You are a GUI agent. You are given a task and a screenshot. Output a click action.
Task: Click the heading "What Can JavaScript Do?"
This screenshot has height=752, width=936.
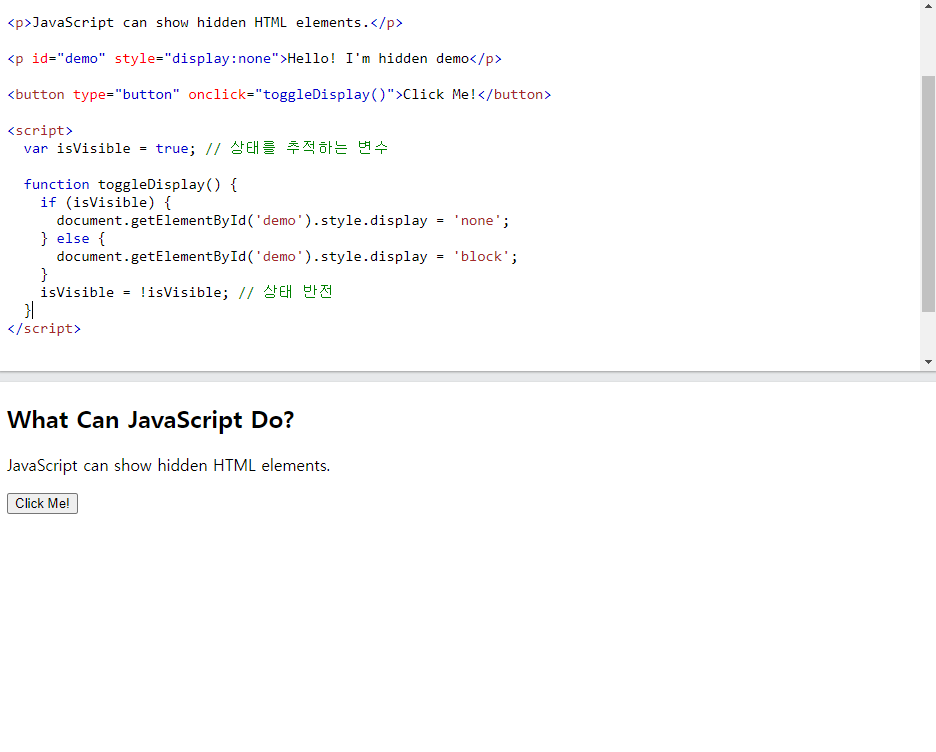150,420
